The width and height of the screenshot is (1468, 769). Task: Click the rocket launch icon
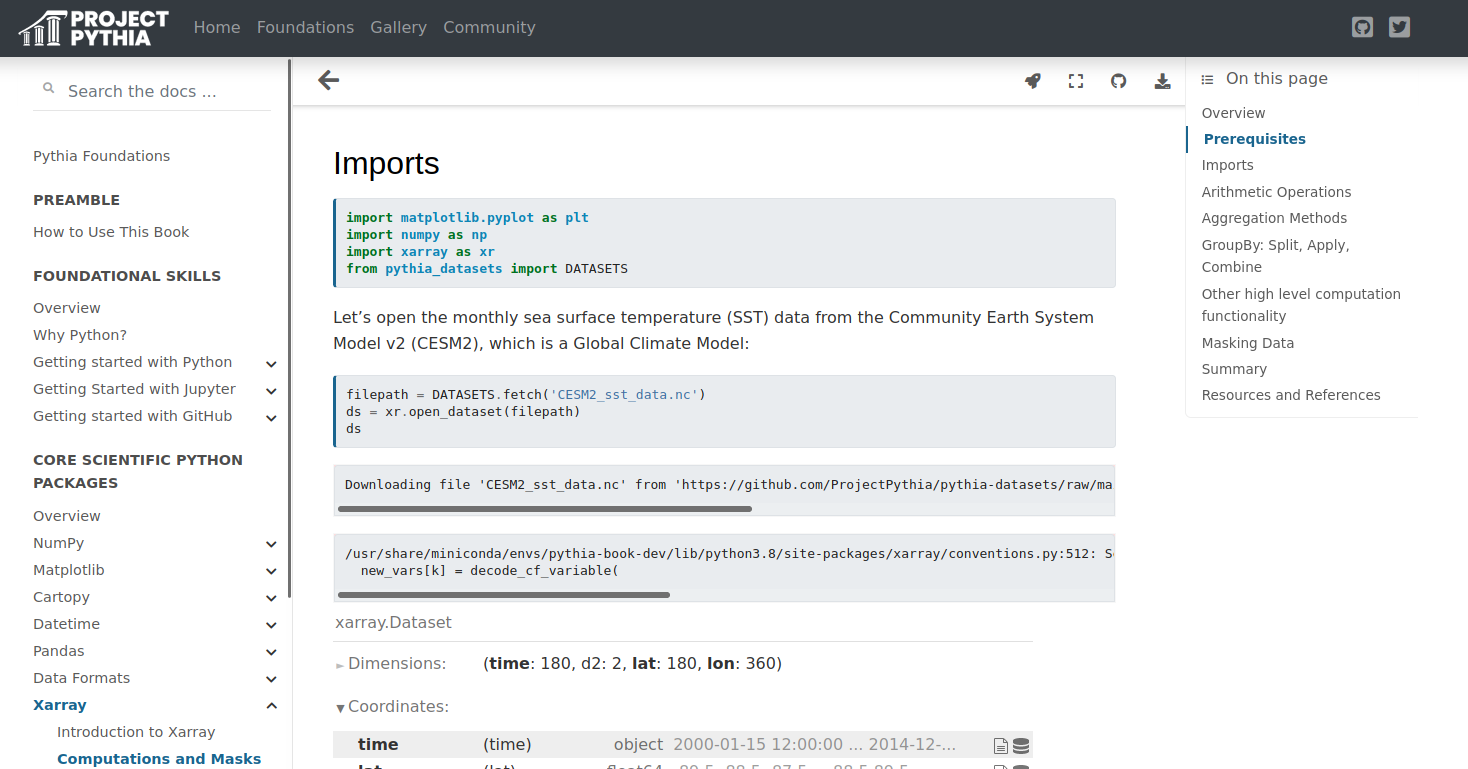click(x=1033, y=81)
